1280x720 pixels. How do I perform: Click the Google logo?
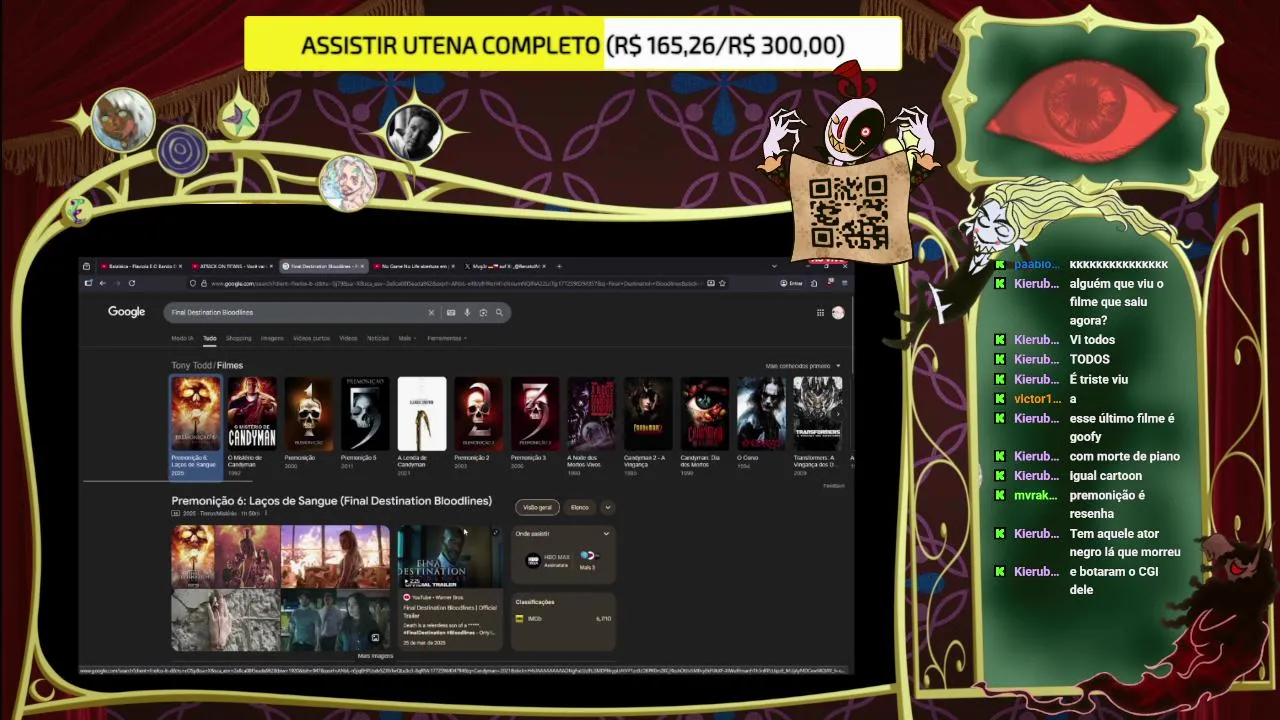tap(127, 312)
